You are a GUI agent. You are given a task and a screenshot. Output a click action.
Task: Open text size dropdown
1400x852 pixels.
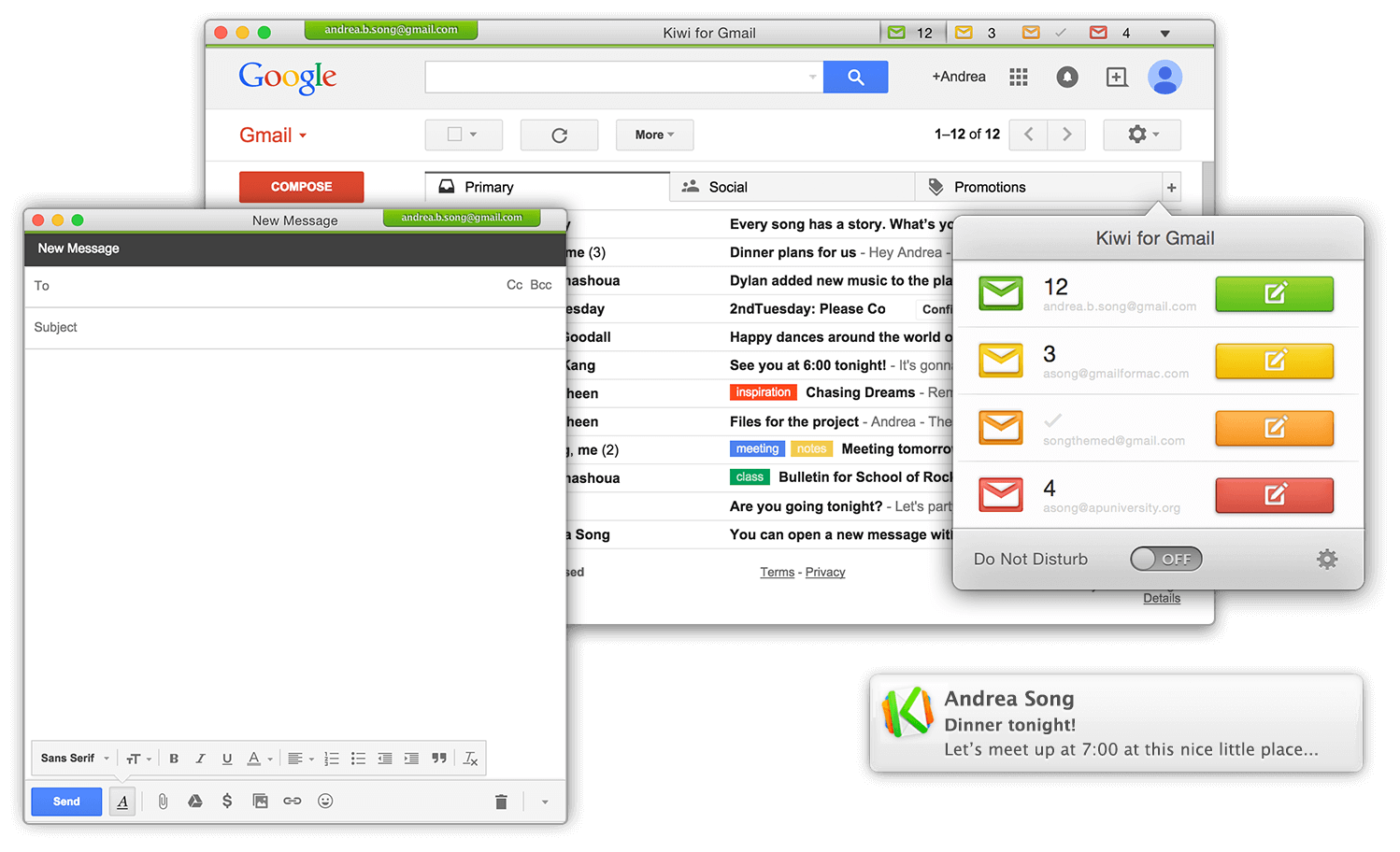pyautogui.click(x=138, y=759)
